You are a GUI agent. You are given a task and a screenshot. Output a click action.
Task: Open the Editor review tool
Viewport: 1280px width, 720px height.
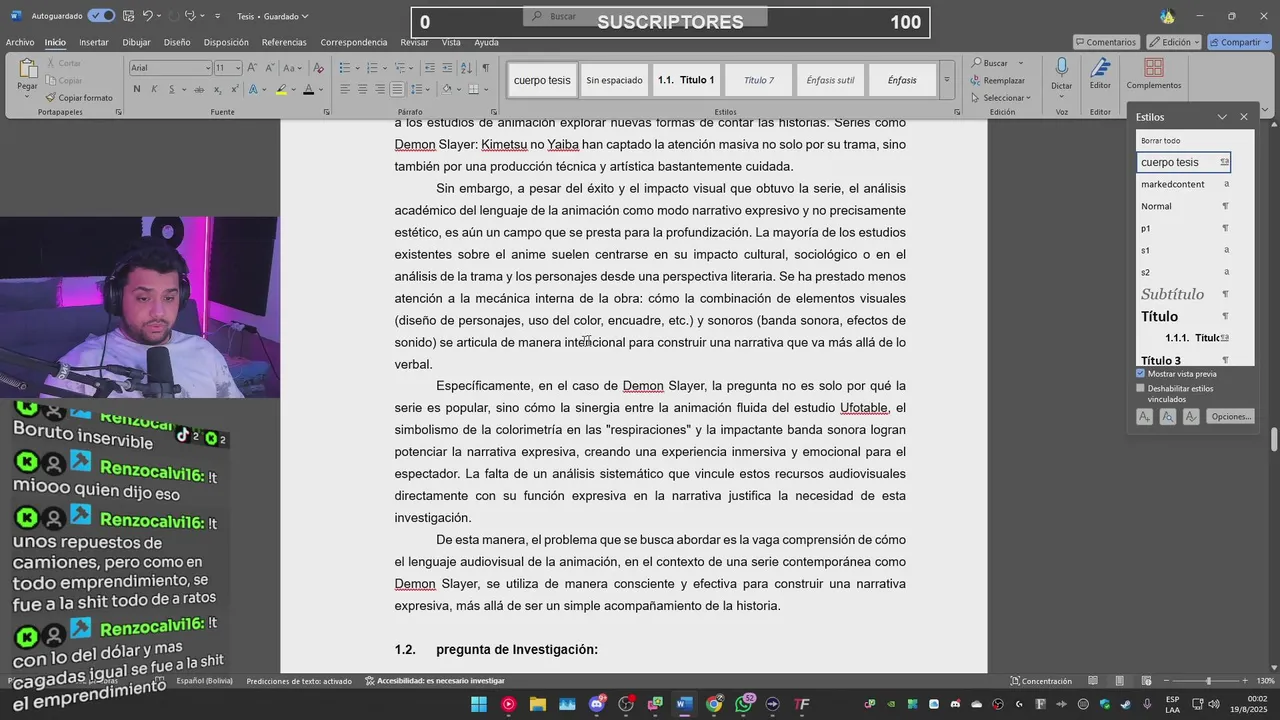[x=1100, y=74]
